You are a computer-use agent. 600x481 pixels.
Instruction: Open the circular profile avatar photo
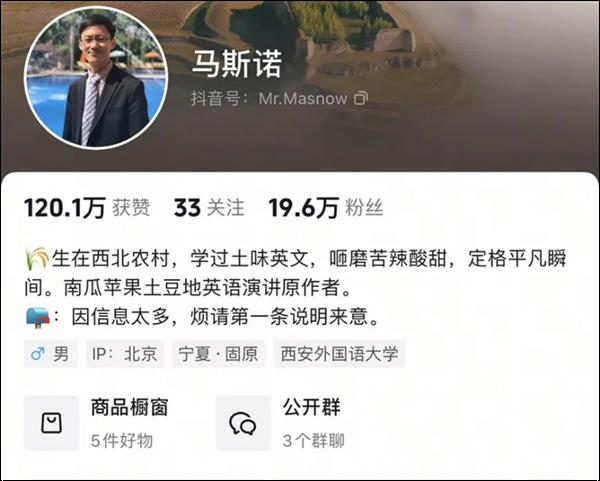(x=96, y=77)
